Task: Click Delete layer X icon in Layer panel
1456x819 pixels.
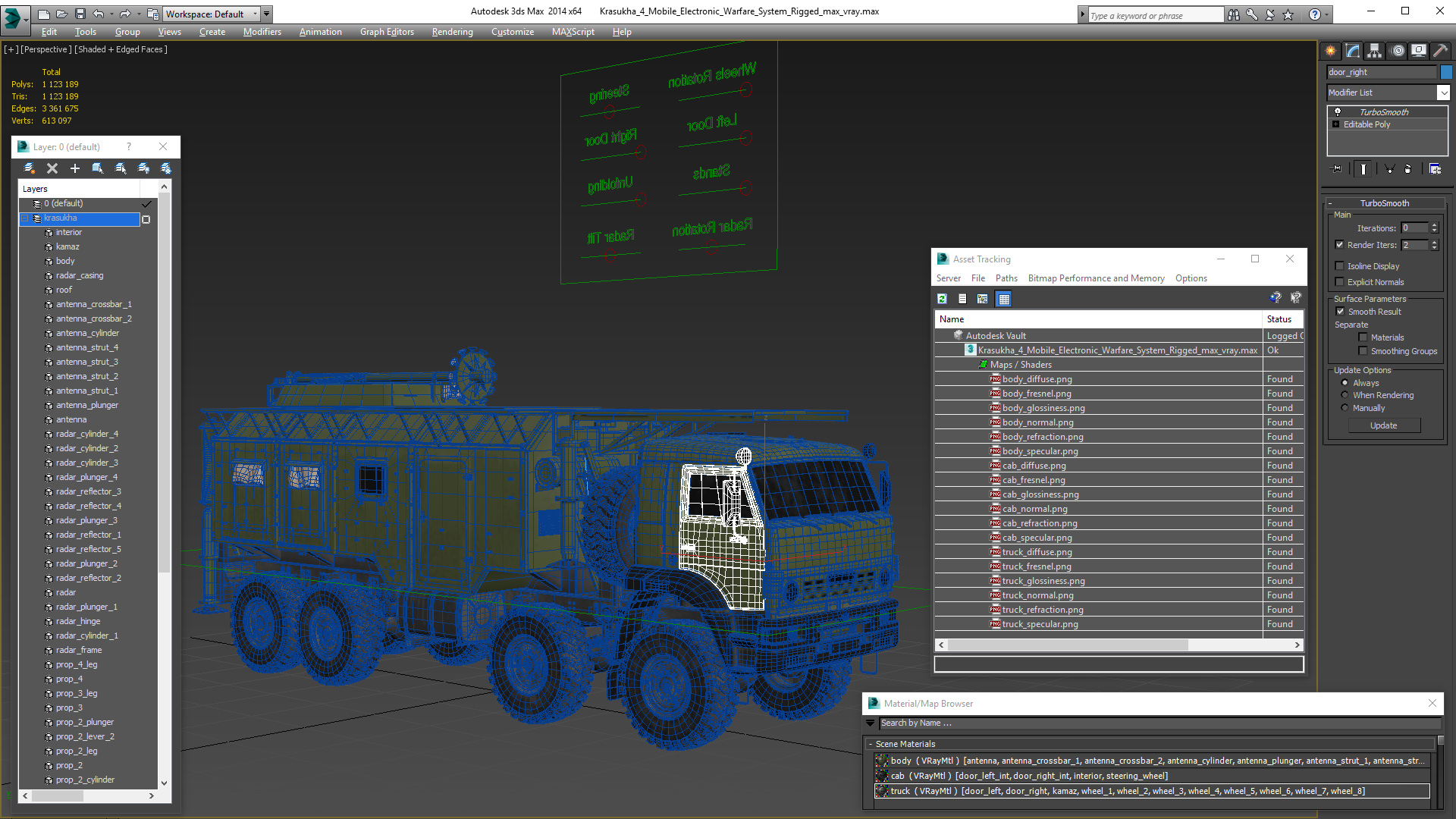Action: tap(52, 168)
